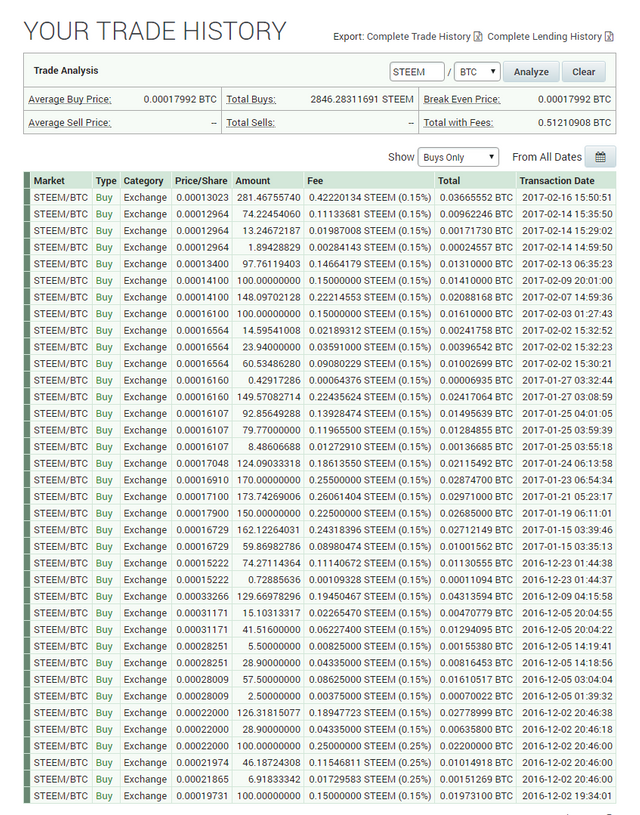
Task: Click the Total with Fees label
Action: coord(458,123)
